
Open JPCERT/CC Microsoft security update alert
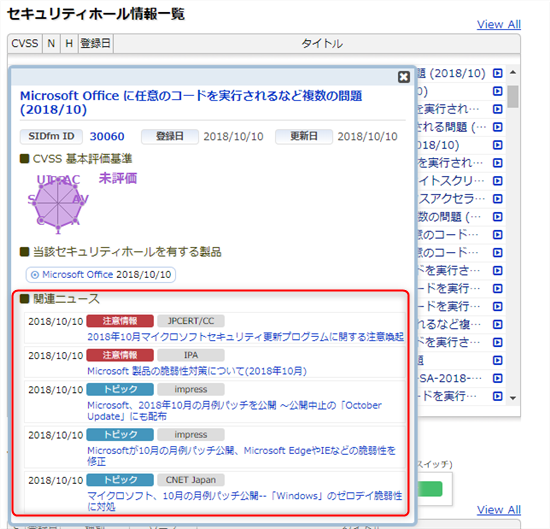tap(245, 337)
